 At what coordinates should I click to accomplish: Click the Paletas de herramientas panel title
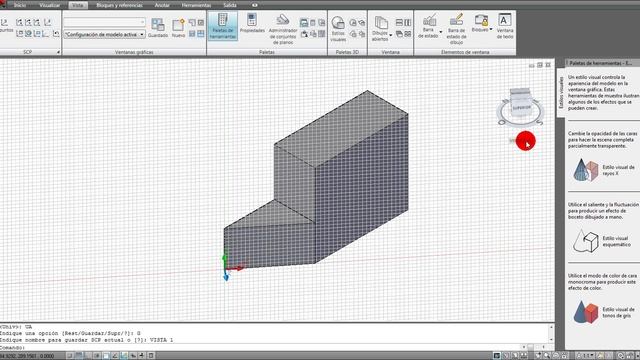tap(601, 63)
